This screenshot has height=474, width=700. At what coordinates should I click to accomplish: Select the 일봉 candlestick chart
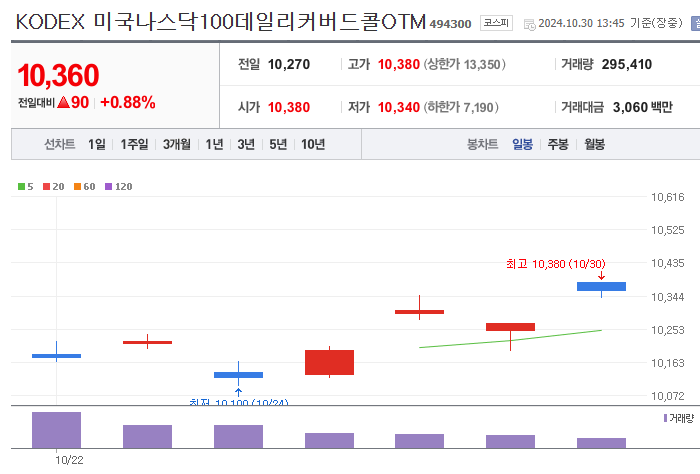click(x=522, y=144)
